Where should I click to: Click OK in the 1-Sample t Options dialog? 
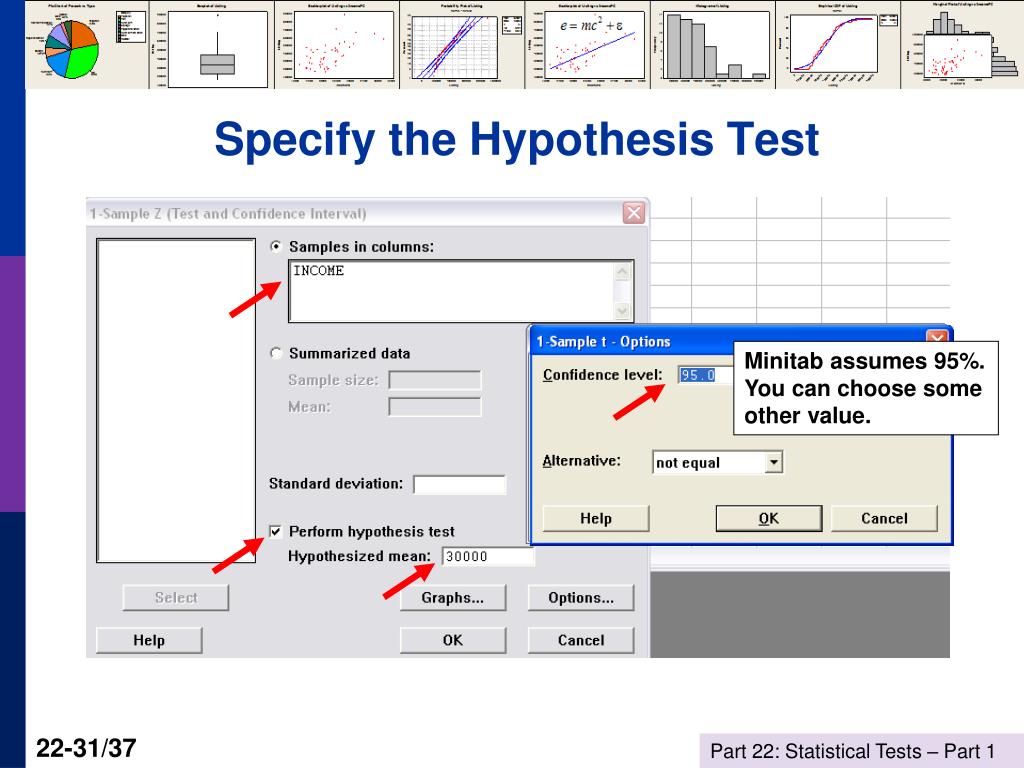769,519
